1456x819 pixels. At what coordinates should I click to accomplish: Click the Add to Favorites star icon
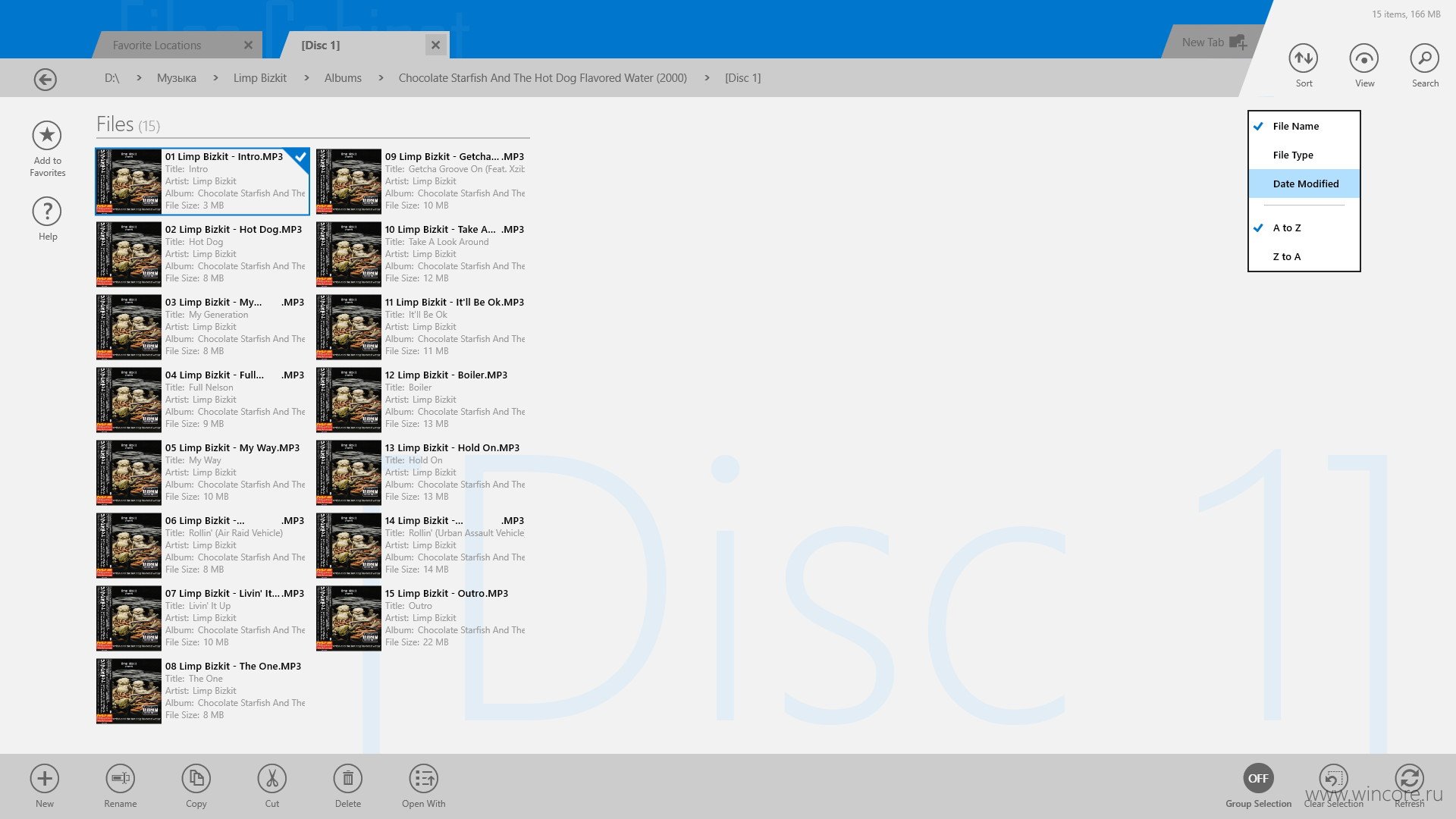(x=47, y=136)
